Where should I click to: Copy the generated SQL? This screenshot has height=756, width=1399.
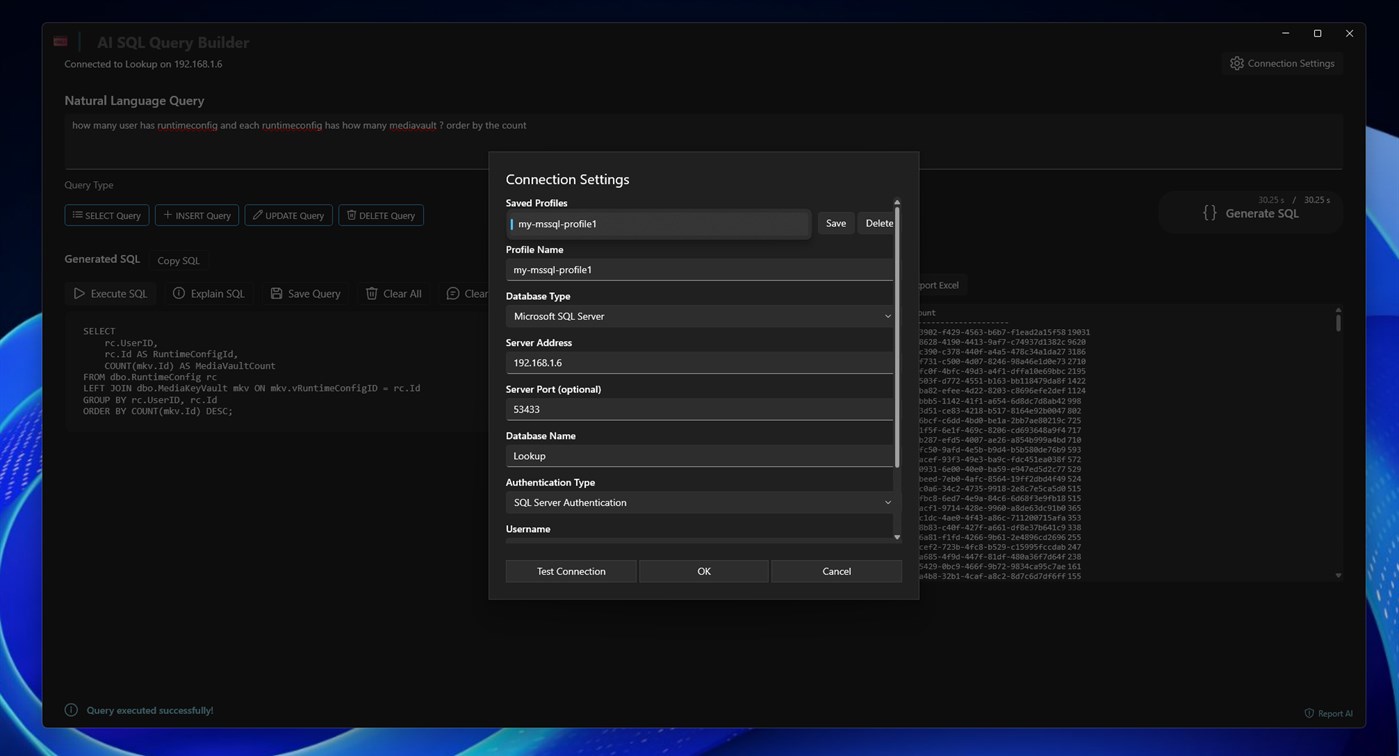178,261
